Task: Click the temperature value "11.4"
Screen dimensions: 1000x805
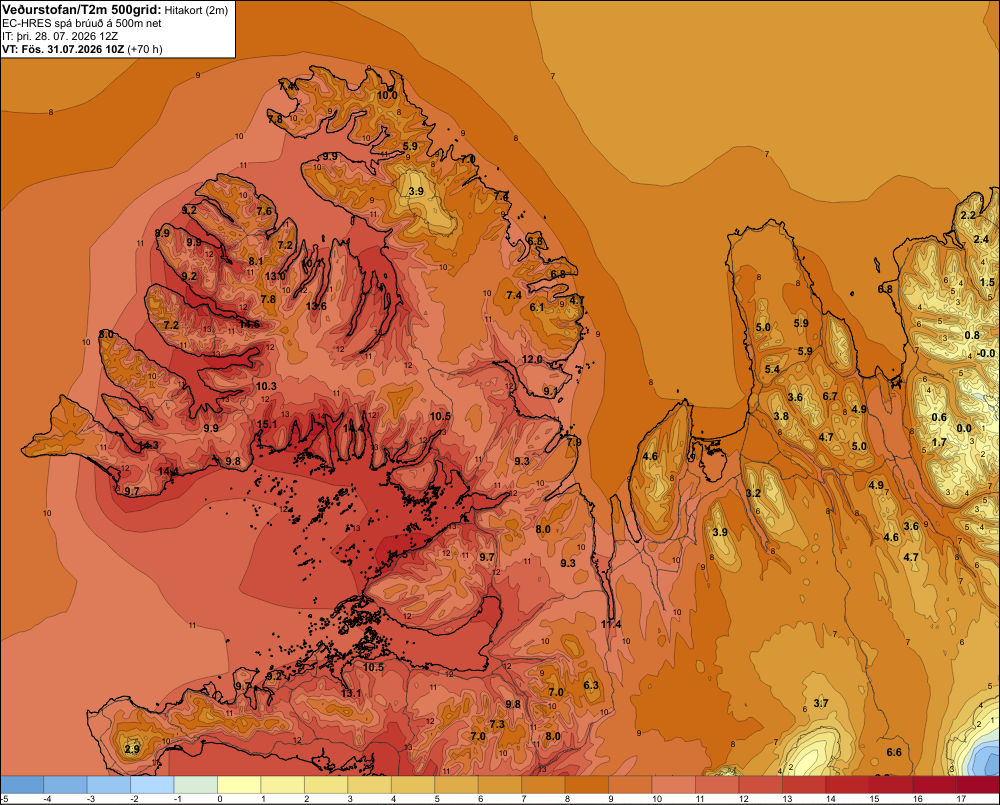Action: 610,624
